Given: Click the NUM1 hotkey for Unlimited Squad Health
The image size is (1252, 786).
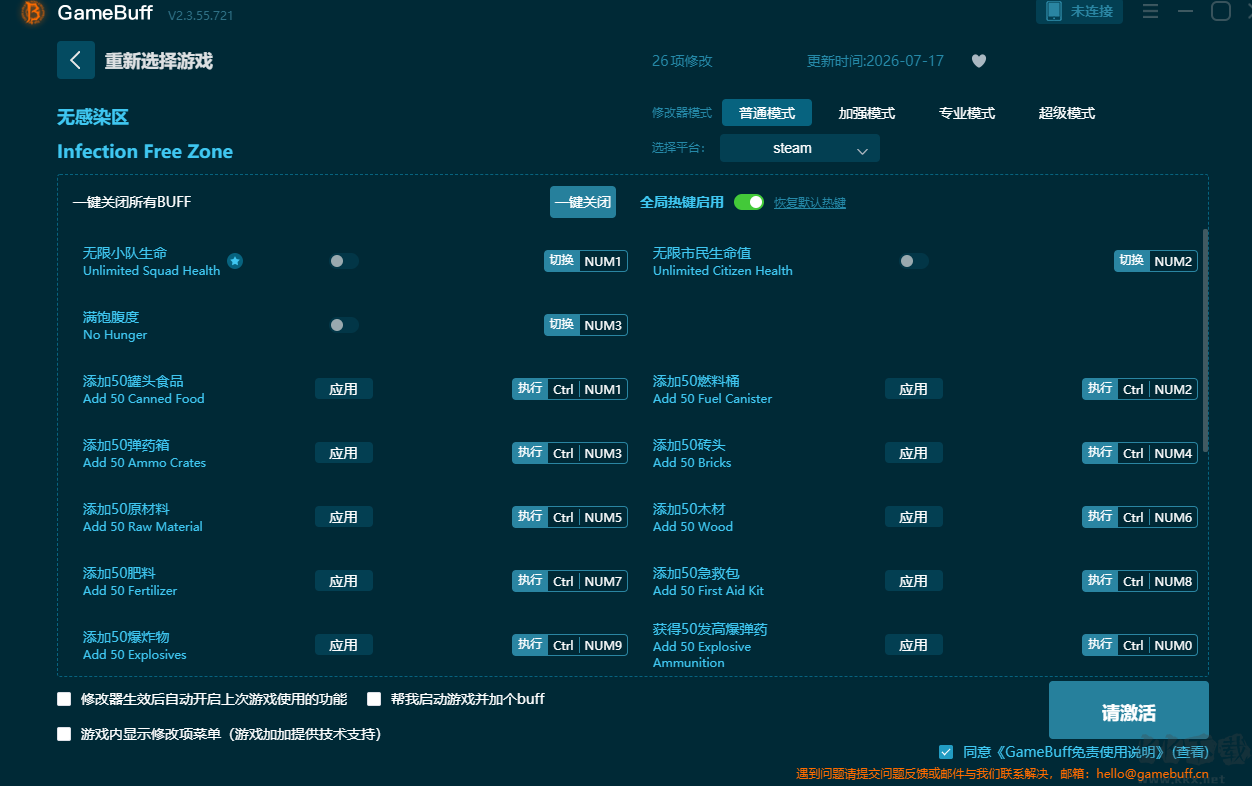Looking at the screenshot, I should coord(586,261).
